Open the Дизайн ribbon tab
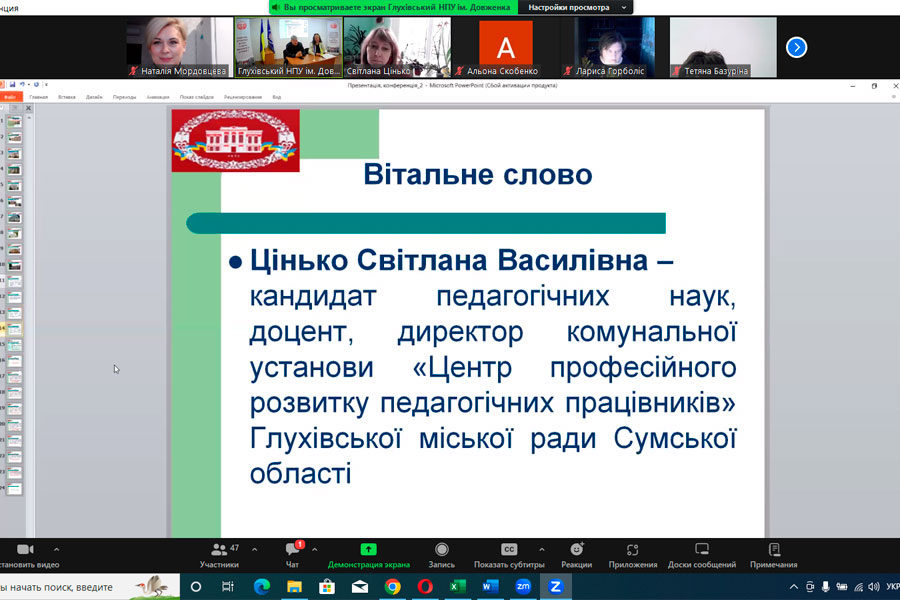Screen dimensions: 900x600 pos(94,97)
